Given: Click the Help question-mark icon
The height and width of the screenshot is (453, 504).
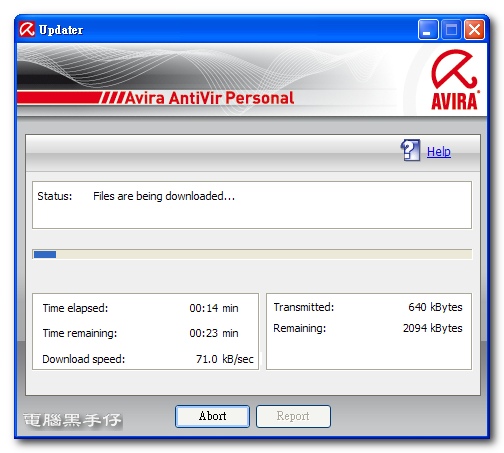Looking at the screenshot, I should (x=410, y=150).
